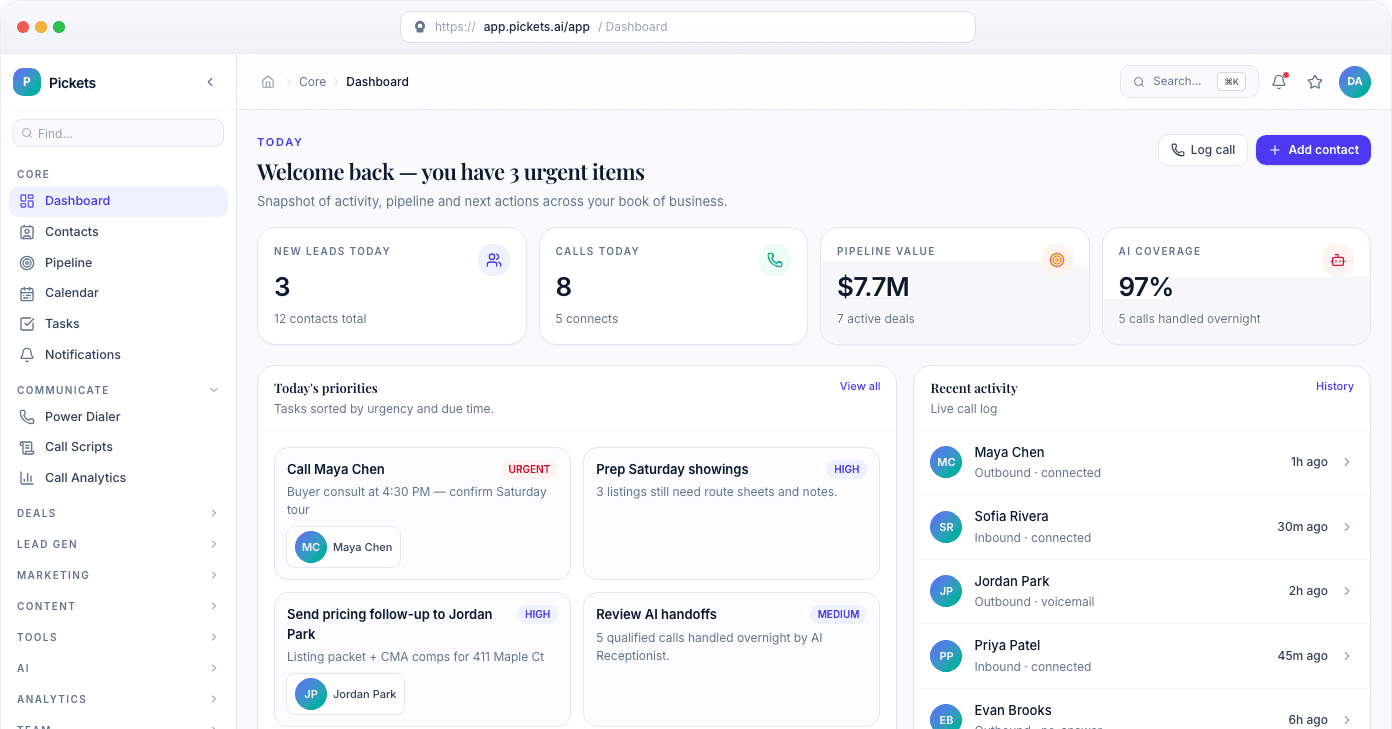The height and width of the screenshot is (729, 1392).
Task: Open Calendar from sidebar
Action: point(118,293)
